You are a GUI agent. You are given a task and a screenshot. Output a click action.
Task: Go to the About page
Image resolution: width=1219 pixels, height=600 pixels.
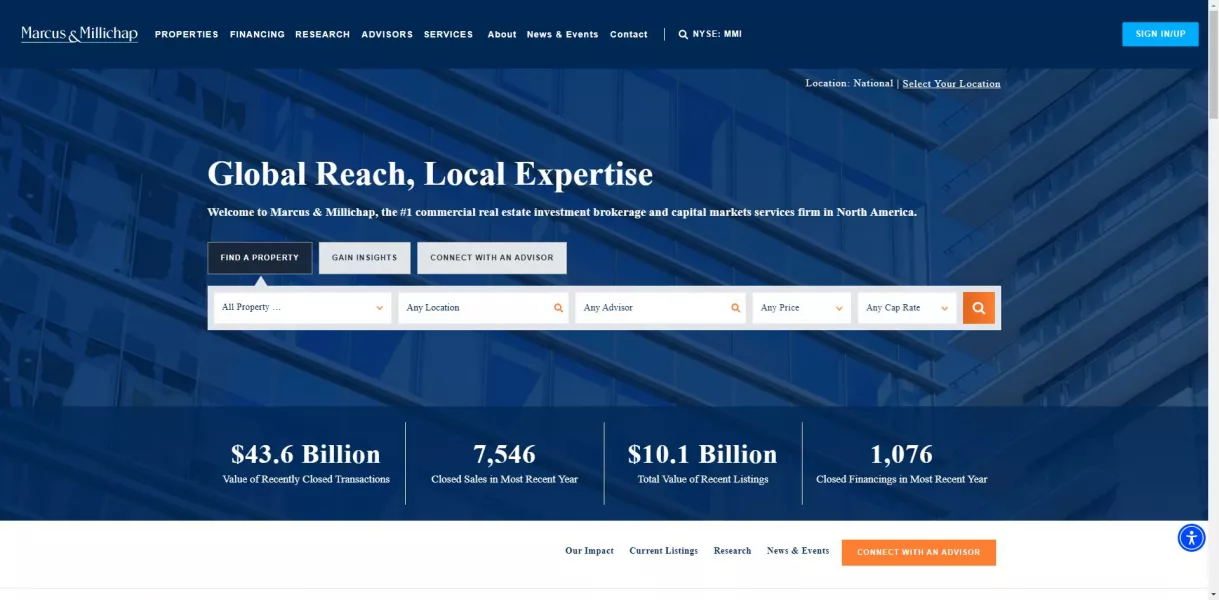(x=502, y=34)
